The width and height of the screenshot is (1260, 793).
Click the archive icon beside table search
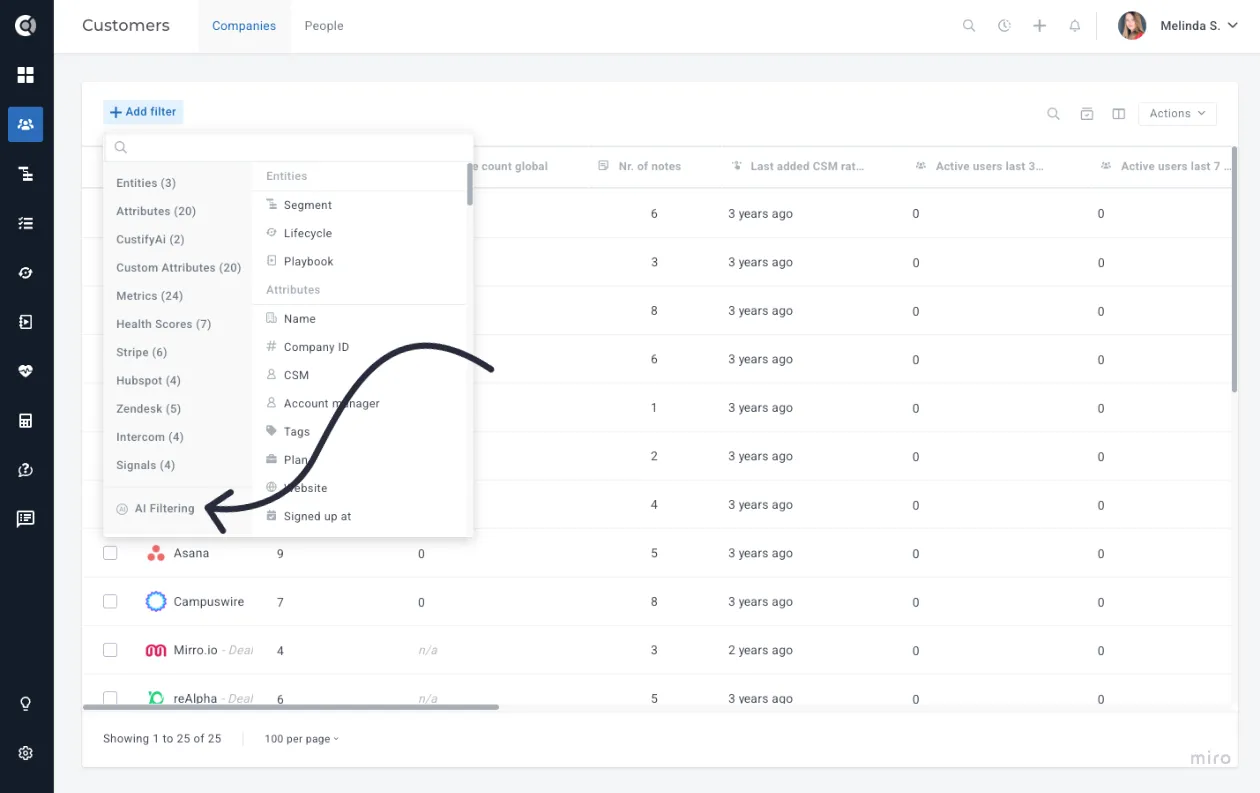[1087, 114]
